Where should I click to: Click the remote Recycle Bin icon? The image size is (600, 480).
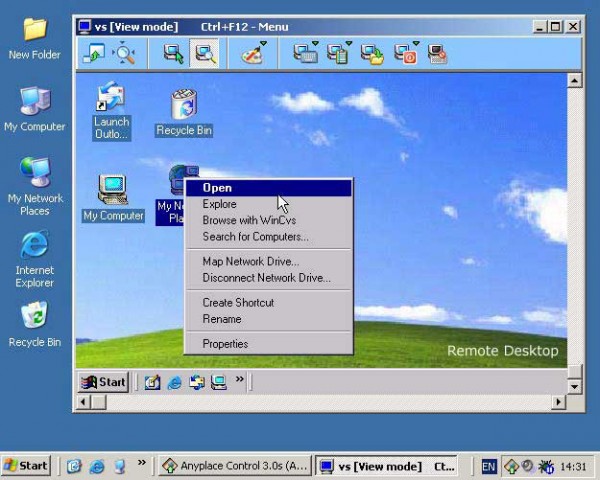click(x=184, y=113)
